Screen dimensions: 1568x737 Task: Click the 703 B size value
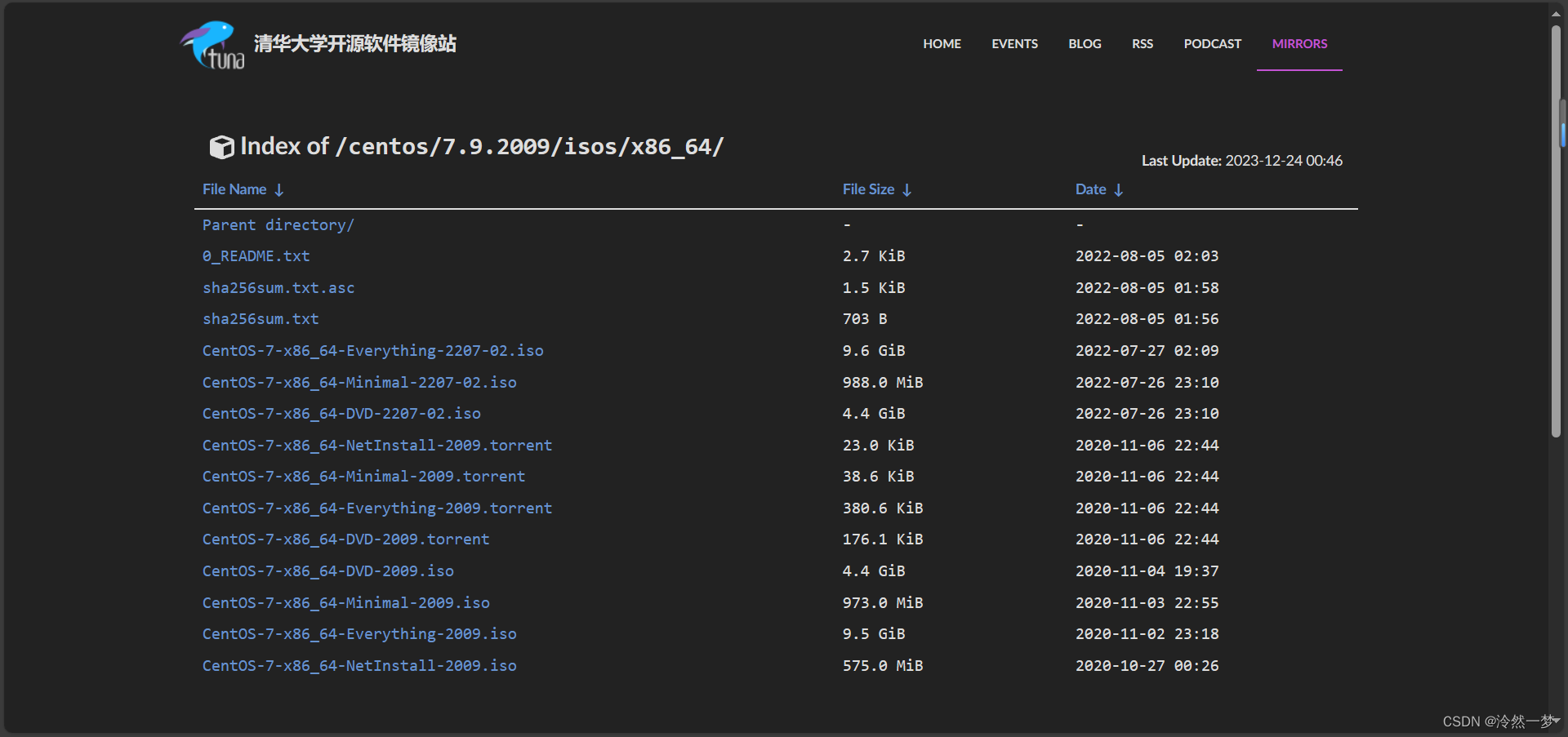(865, 319)
